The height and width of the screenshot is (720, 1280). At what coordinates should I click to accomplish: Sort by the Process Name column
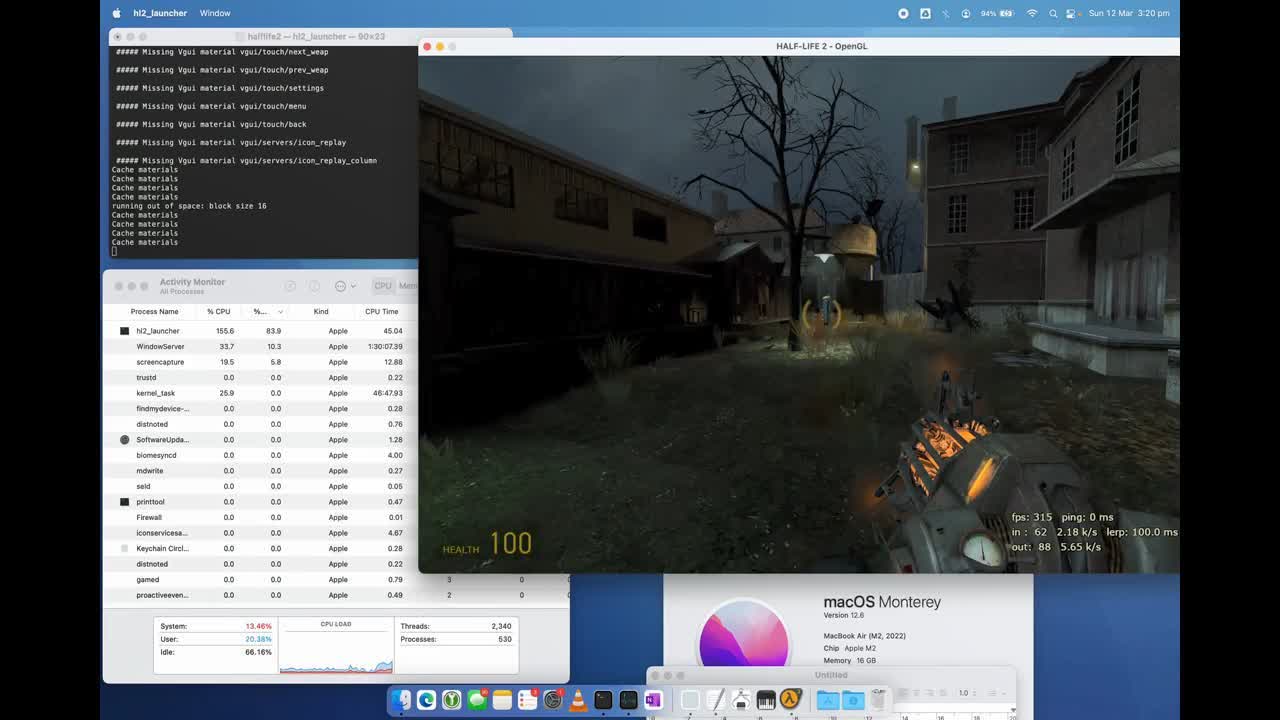[x=155, y=312]
